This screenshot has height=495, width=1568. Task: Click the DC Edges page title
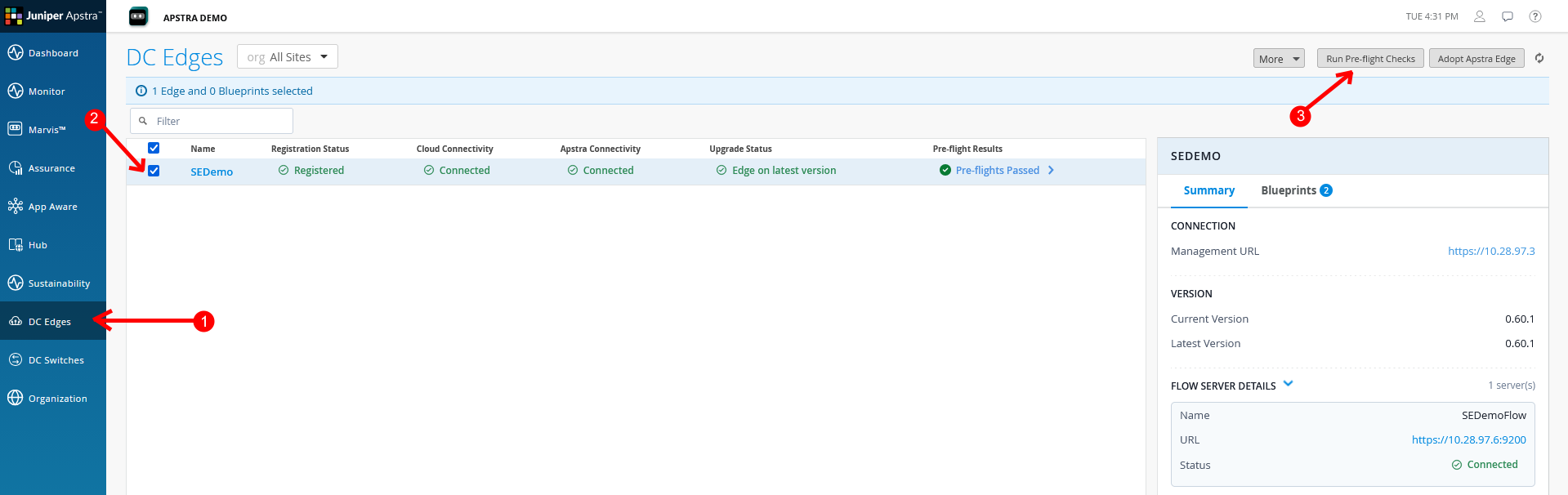click(x=175, y=57)
